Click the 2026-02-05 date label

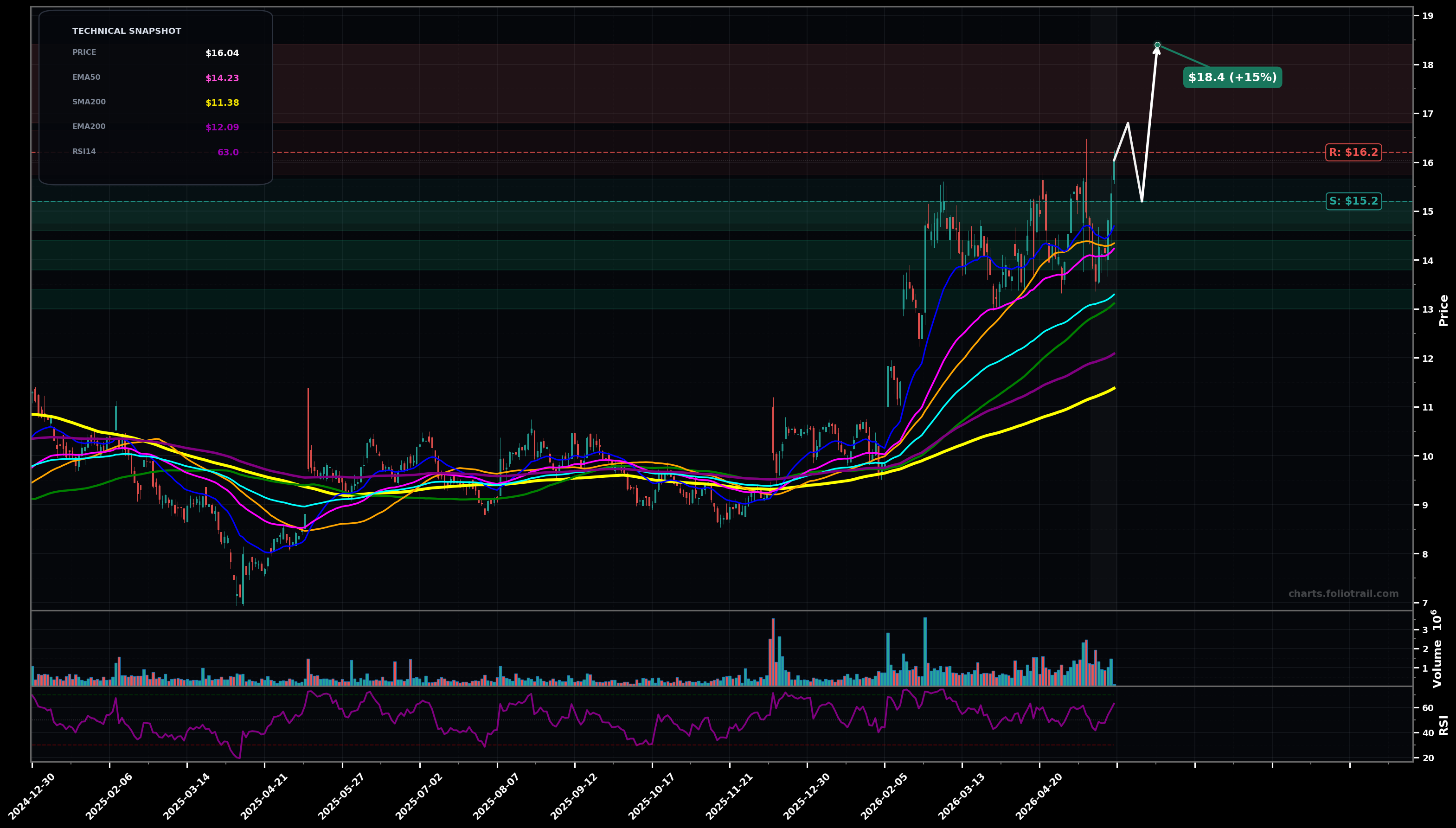tap(884, 796)
